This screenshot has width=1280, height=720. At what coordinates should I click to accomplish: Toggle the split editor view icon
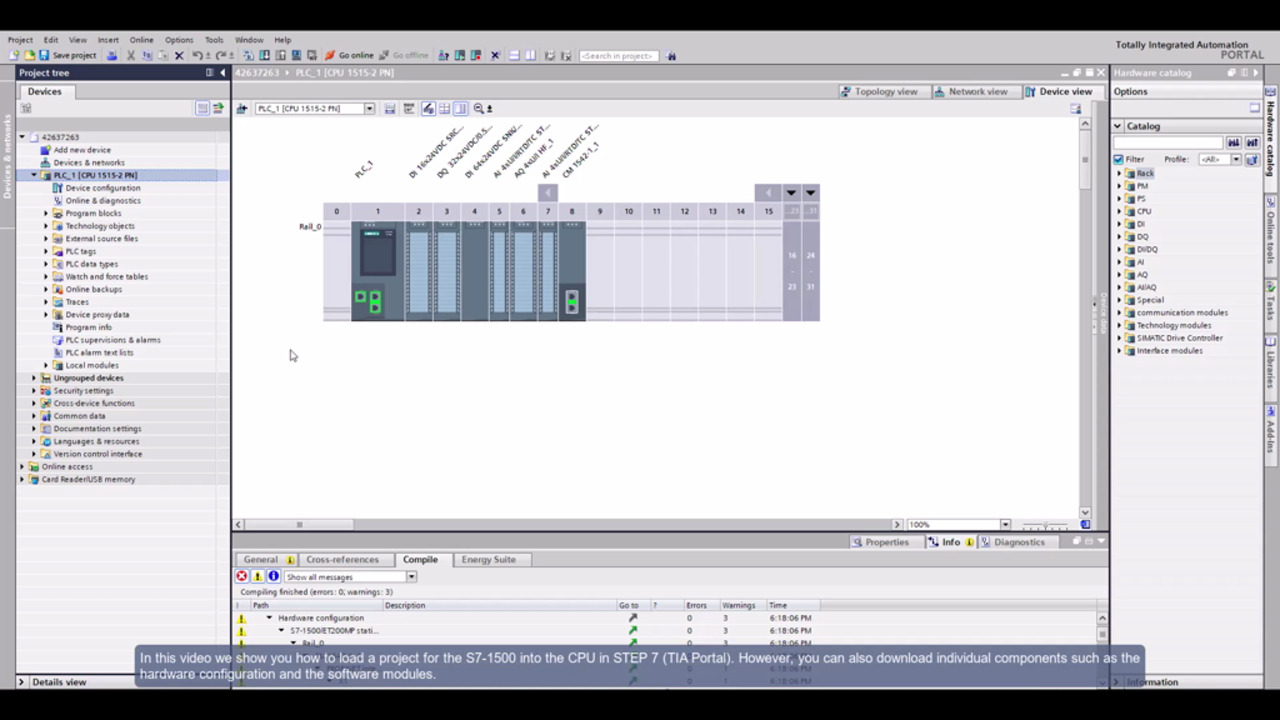click(x=515, y=55)
